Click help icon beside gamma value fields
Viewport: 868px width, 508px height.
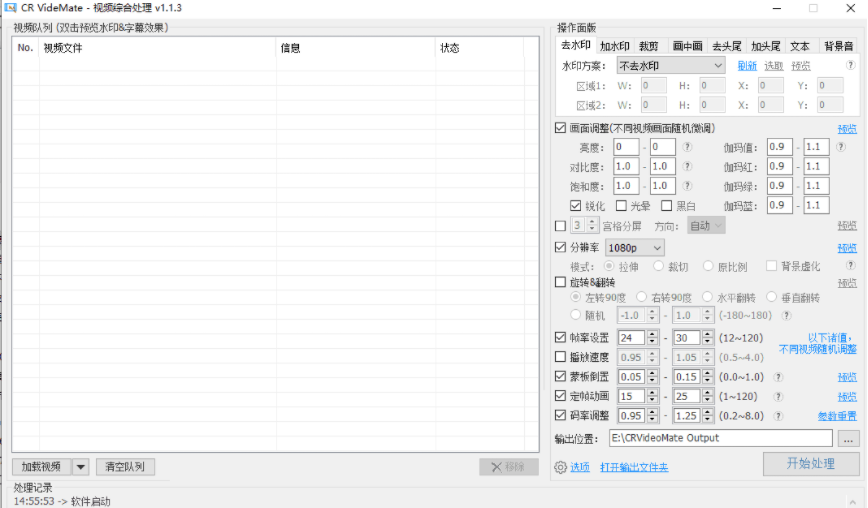point(840,147)
